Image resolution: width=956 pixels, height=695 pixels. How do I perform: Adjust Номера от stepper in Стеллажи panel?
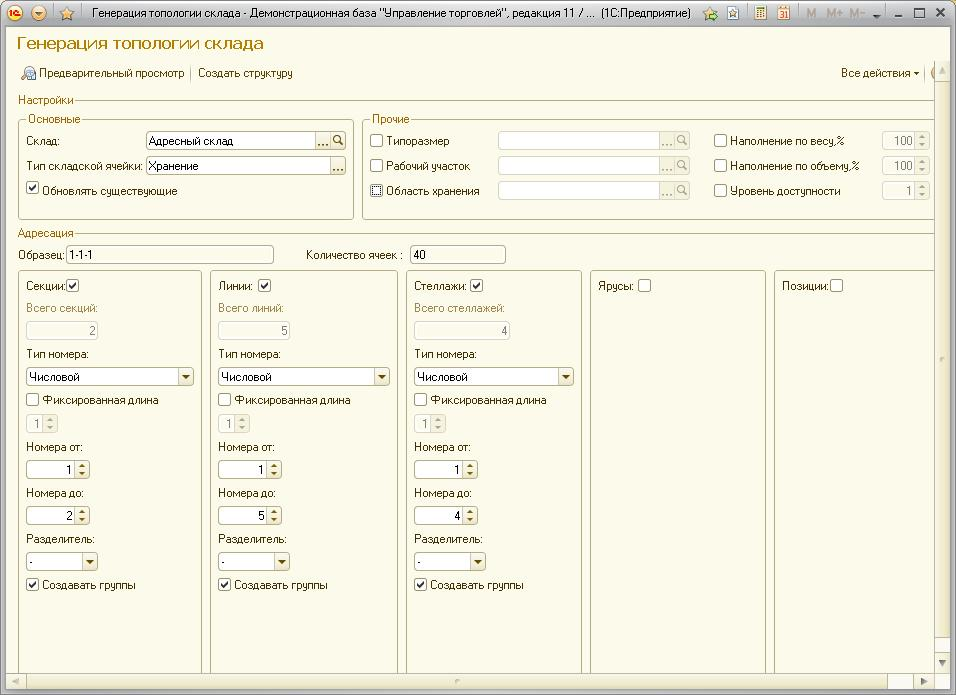pyautogui.click(x=469, y=469)
